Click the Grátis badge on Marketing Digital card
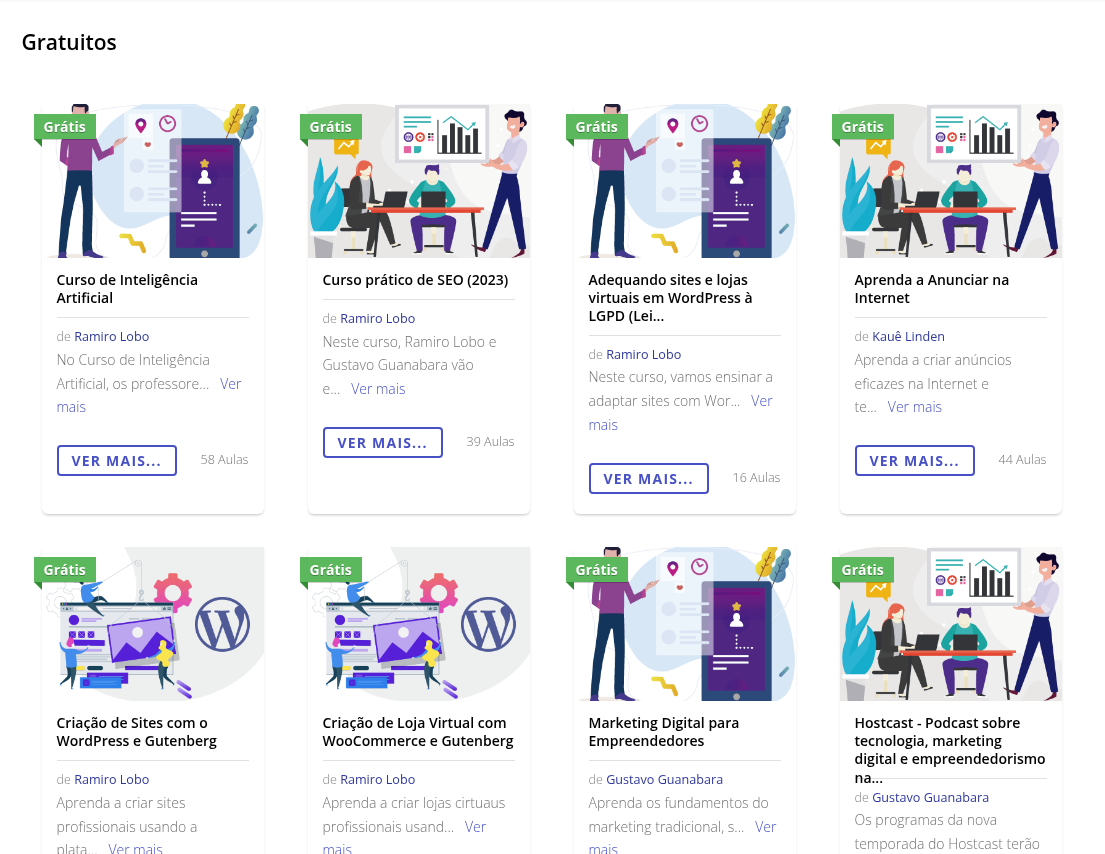 click(x=597, y=569)
